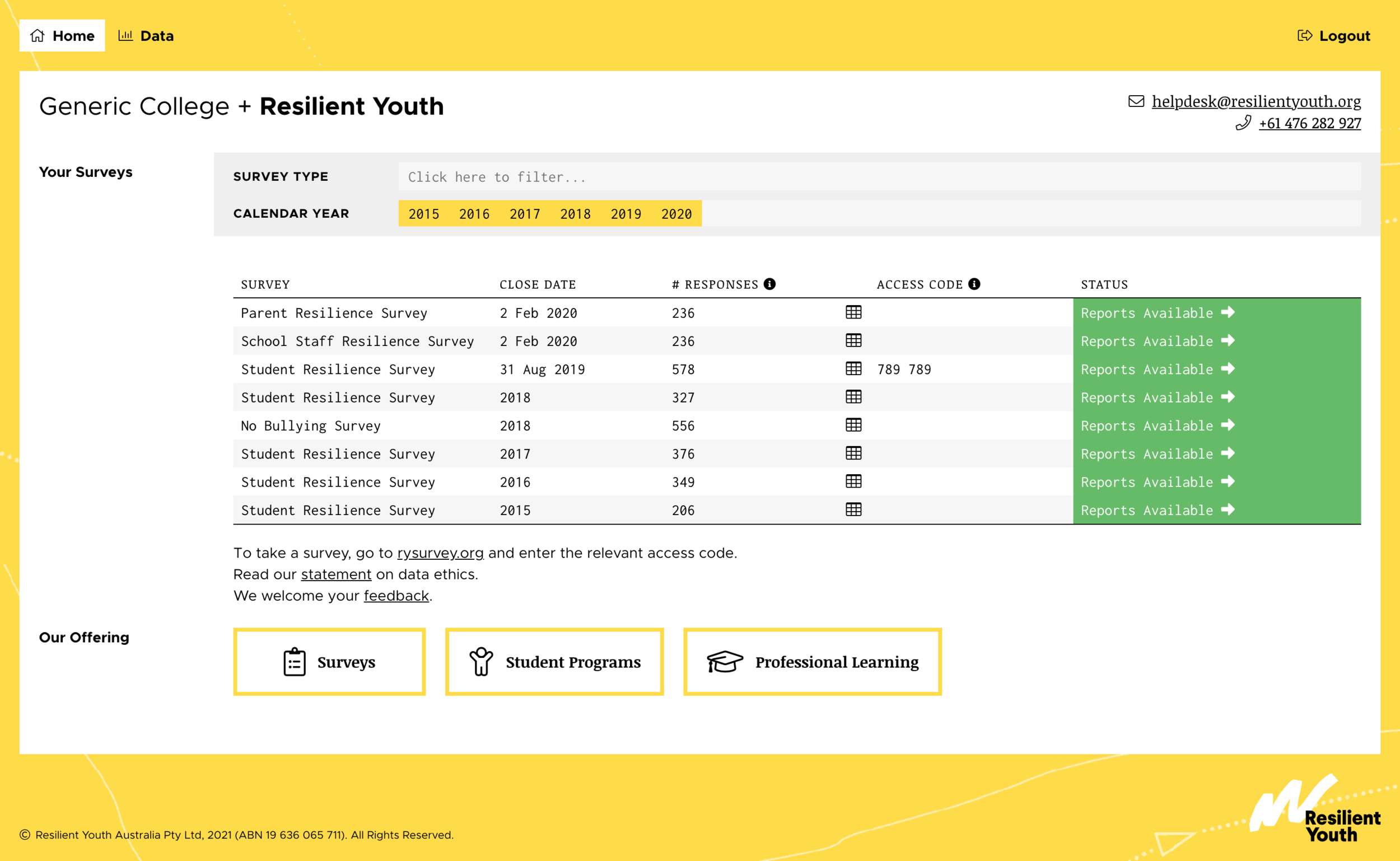
Task: Open the data table icon for No Bullying Survey
Action: (x=853, y=425)
